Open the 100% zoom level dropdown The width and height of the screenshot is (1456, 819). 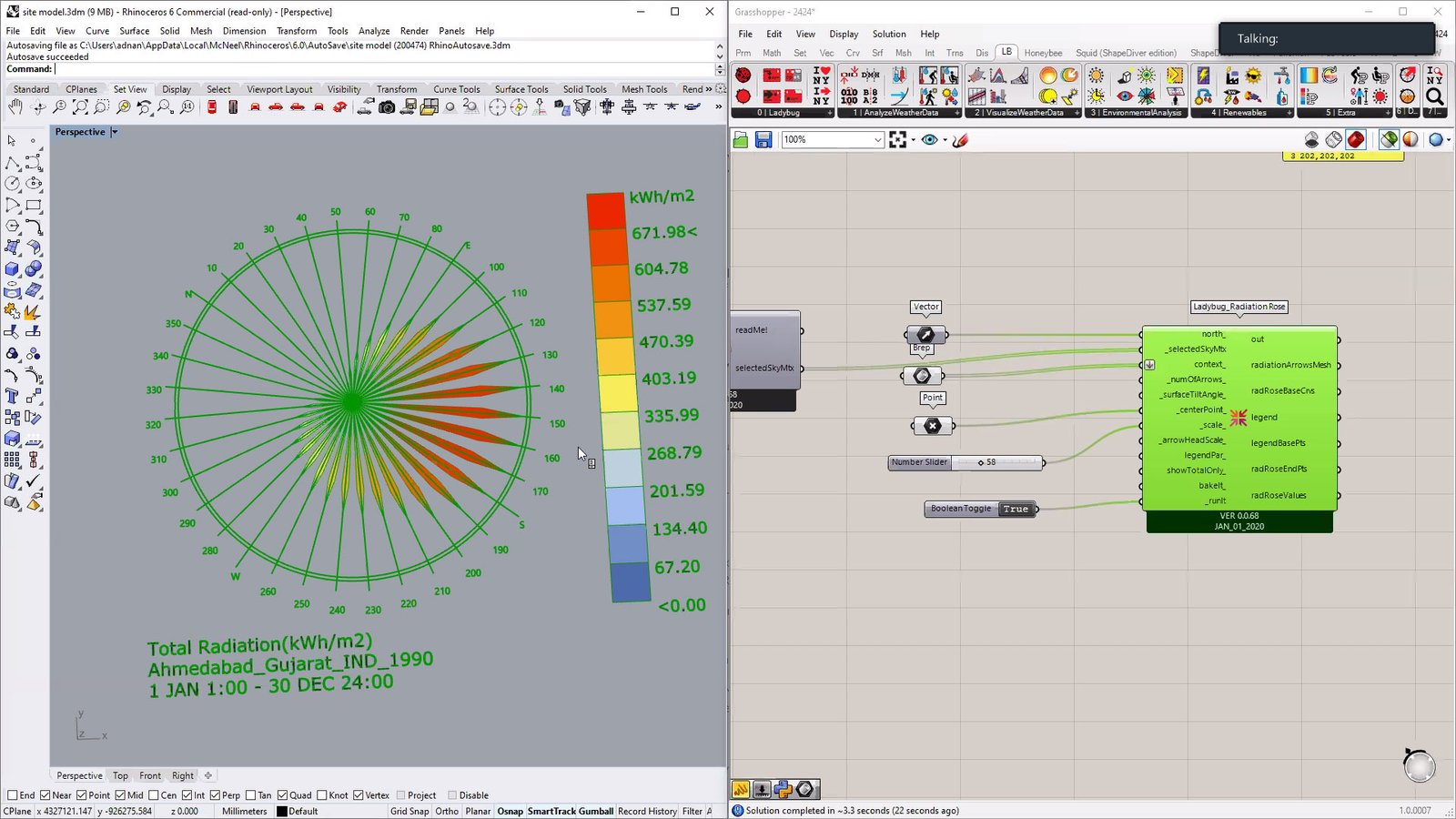tap(877, 139)
